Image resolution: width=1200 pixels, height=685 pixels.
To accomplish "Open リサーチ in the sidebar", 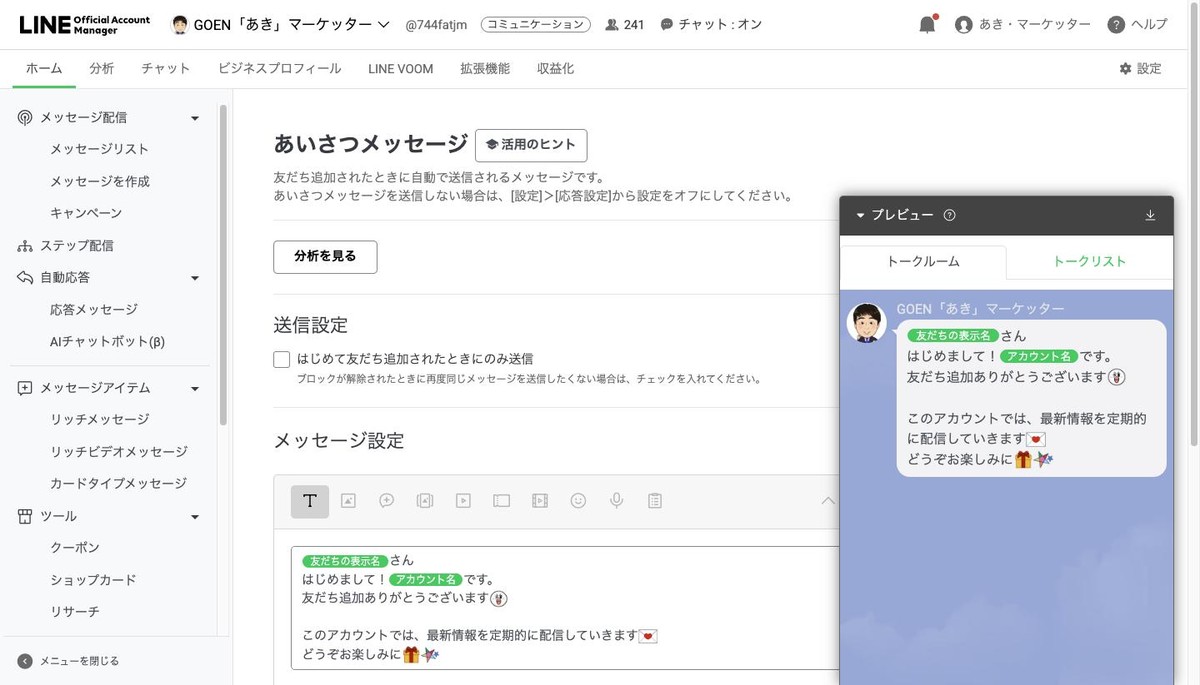I will click(x=75, y=612).
